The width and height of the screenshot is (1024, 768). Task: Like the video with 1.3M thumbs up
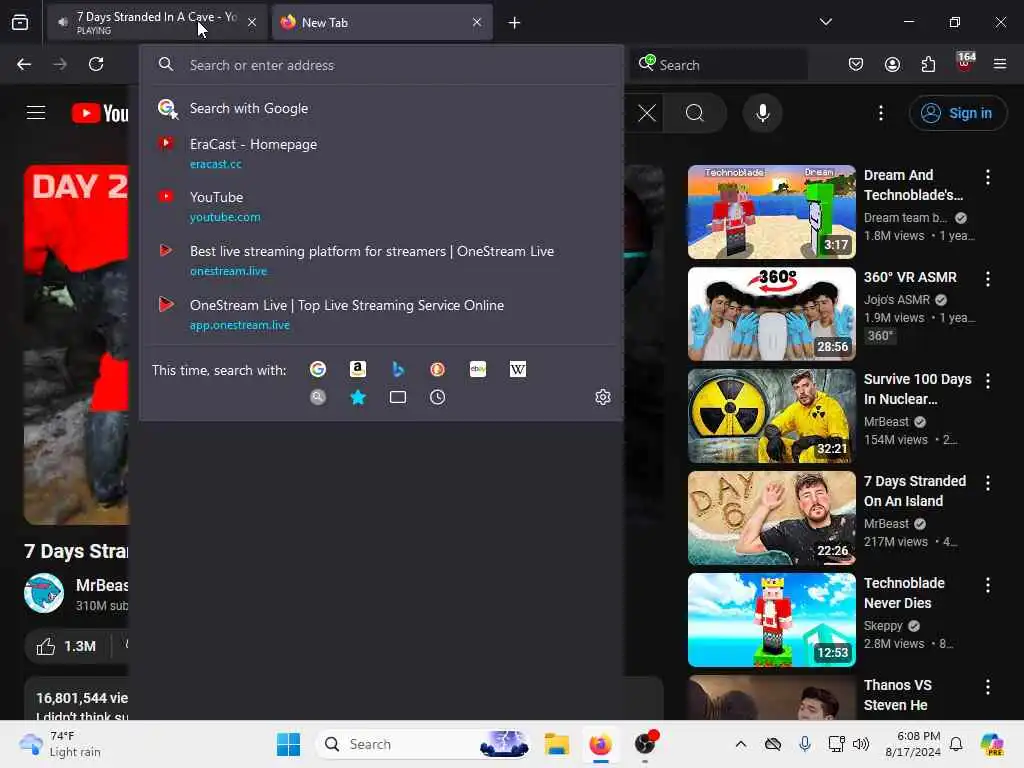click(66, 646)
